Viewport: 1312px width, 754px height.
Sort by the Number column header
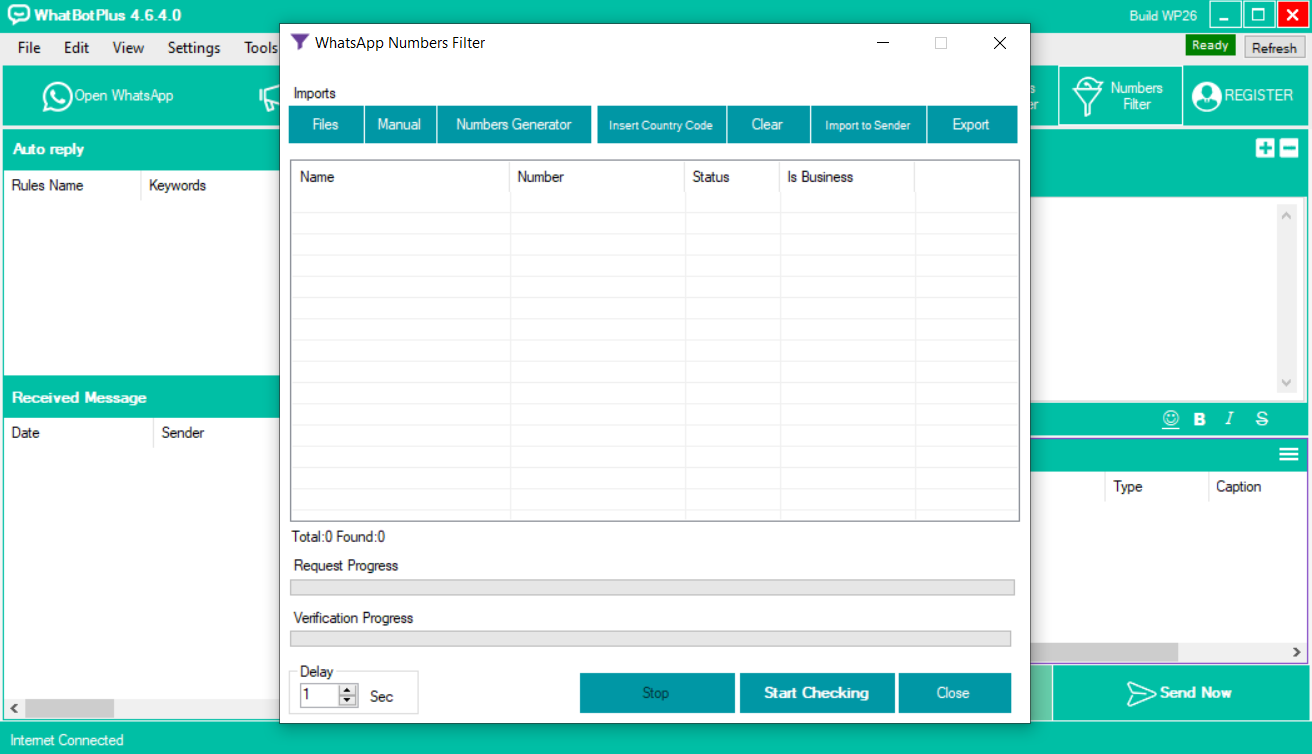[x=597, y=177]
